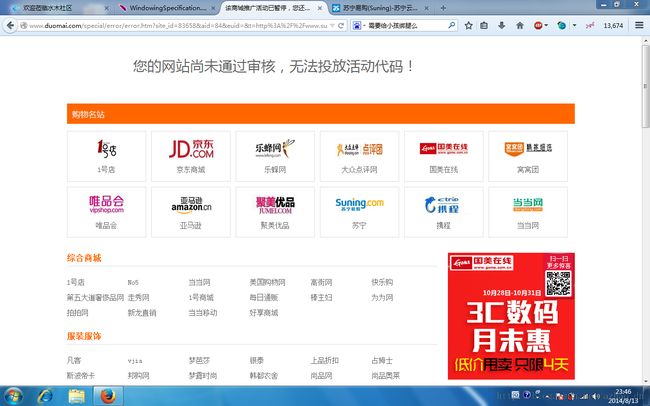
Task: Click the Firefox icon on the taskbar
Action: [108, 396]
